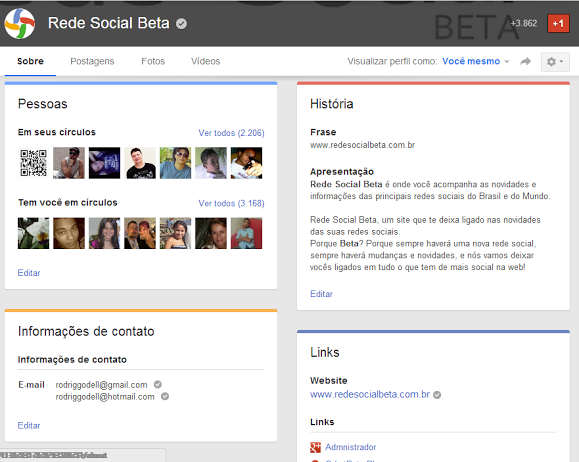Open the settings gear dropdown

click(555, 62)
